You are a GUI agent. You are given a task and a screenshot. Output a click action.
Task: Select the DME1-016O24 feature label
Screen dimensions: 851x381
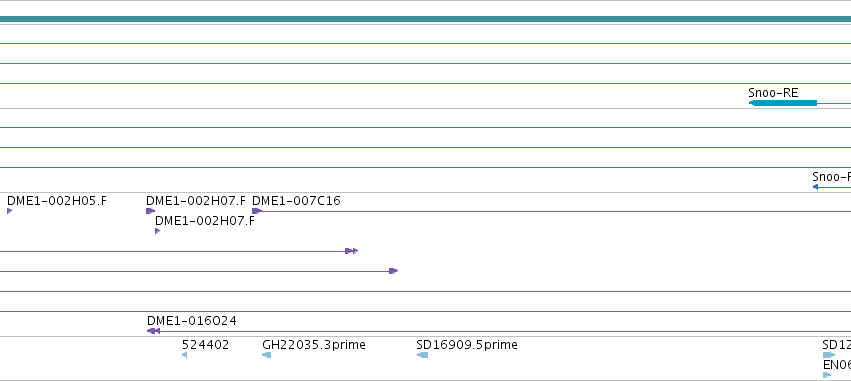(x=192, y=321)
